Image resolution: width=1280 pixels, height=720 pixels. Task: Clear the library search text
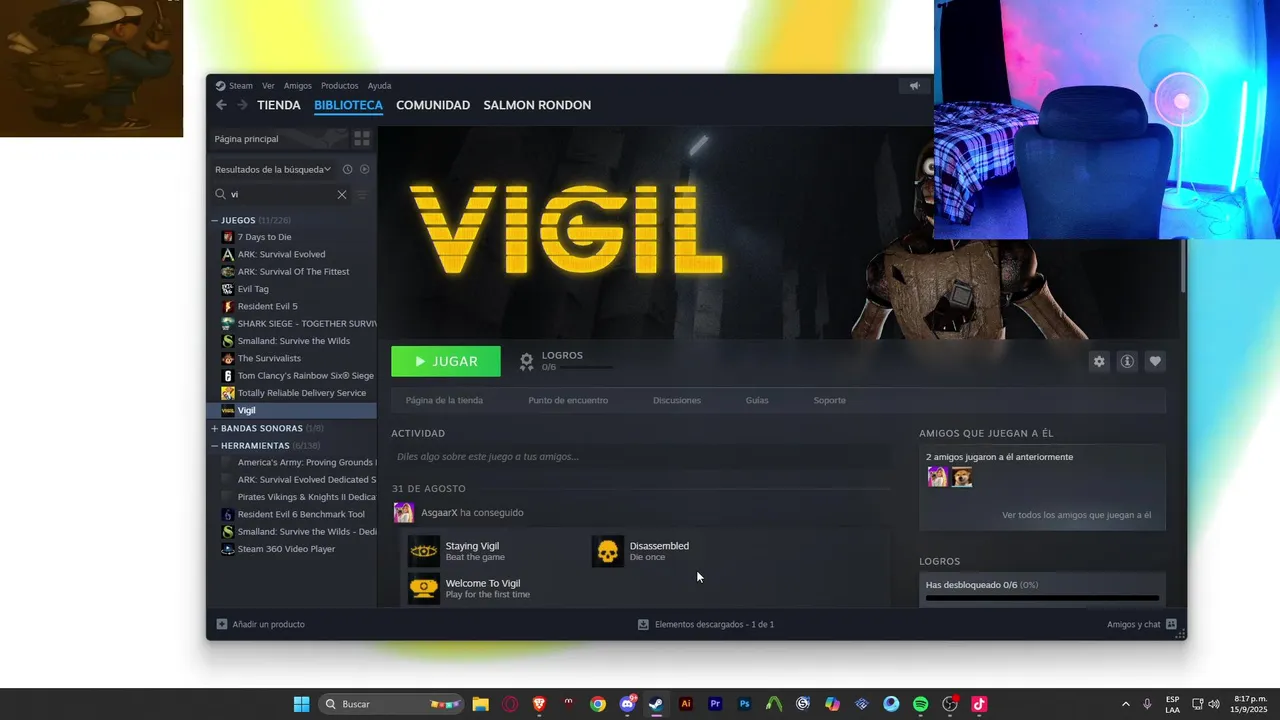click(342, 195)
